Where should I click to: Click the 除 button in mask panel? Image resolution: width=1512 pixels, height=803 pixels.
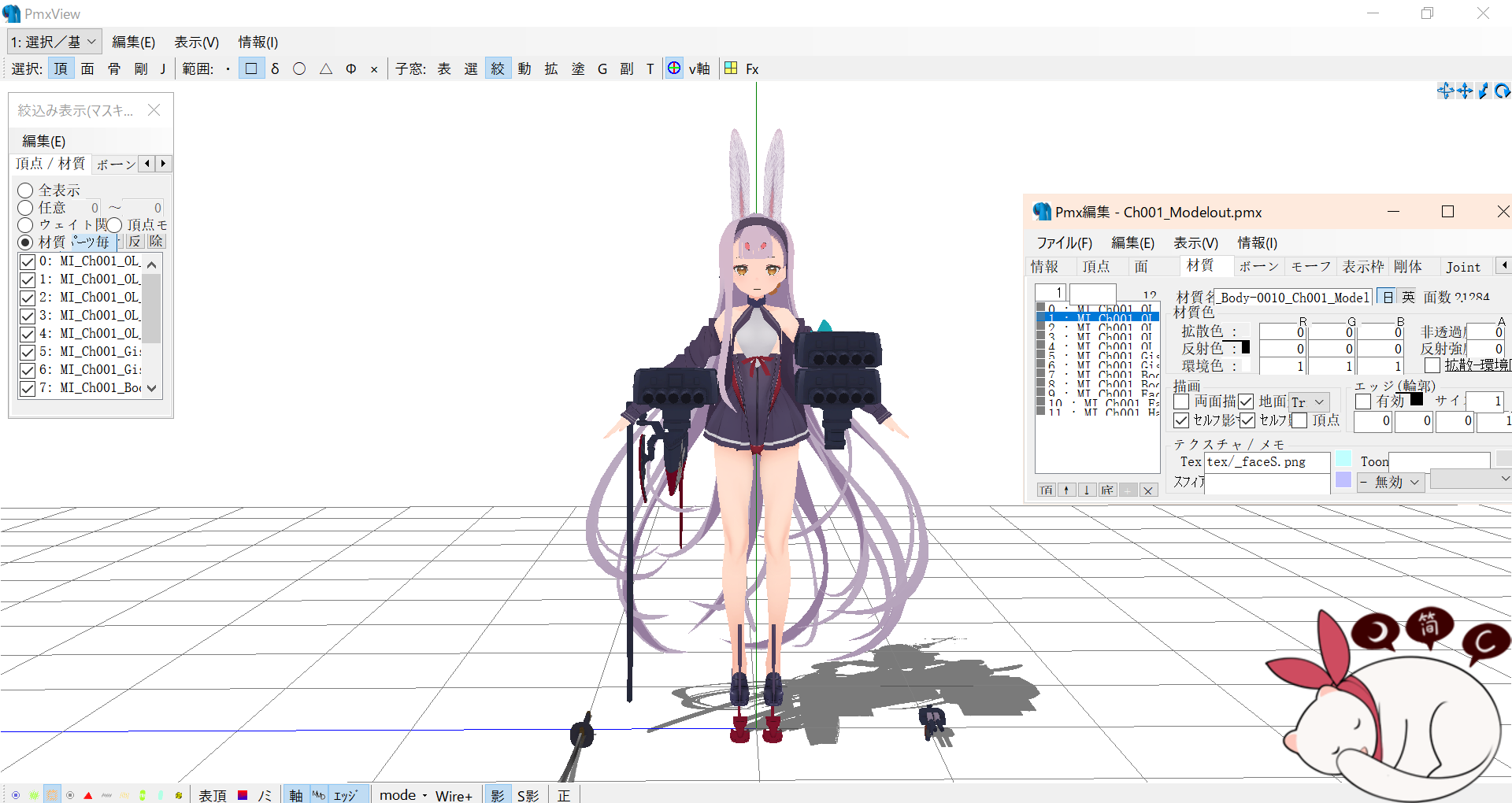click(156, 242)
